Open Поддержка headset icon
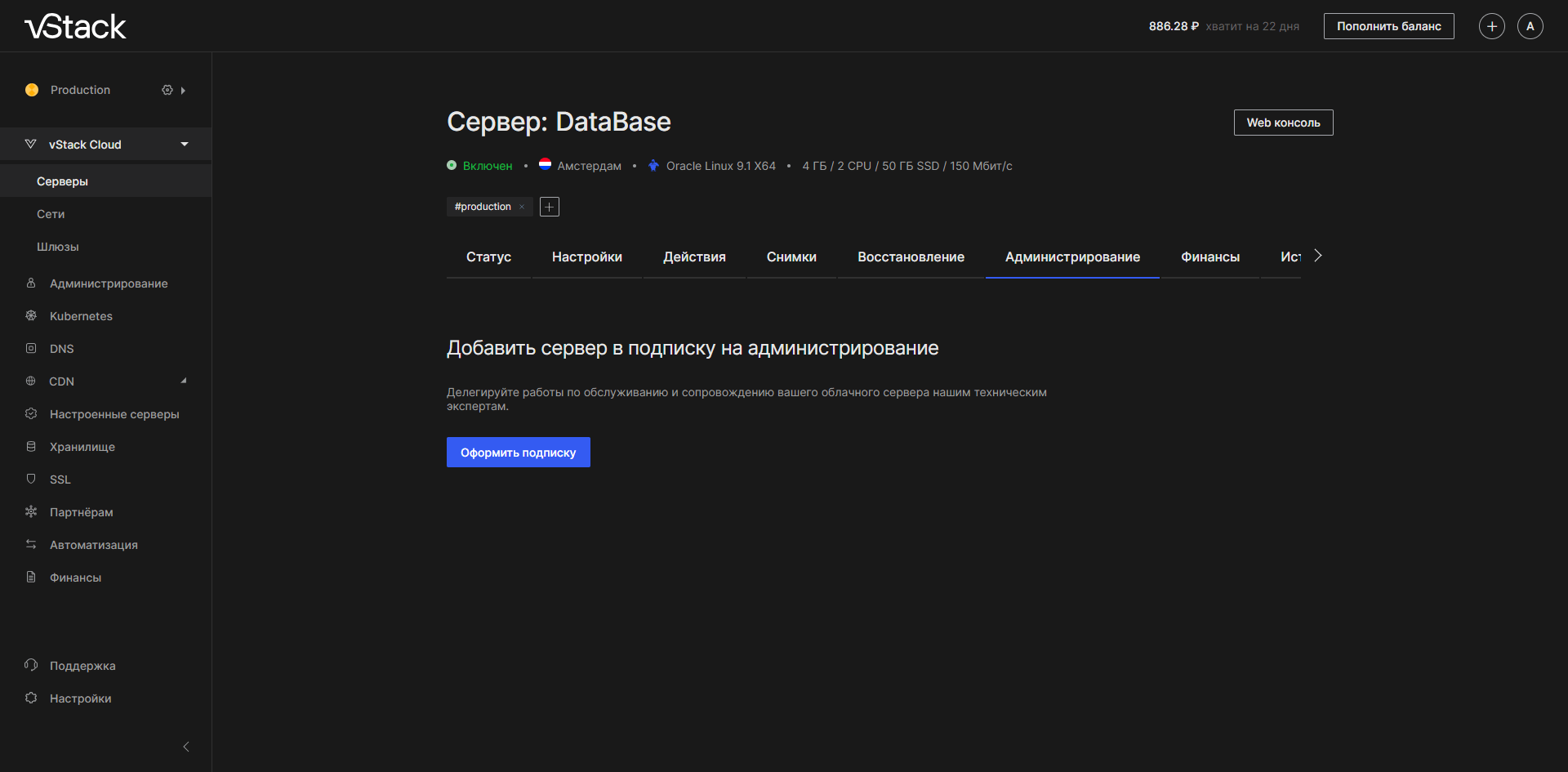This screenshot has width=1568, height=772. [x=31, y=665]
